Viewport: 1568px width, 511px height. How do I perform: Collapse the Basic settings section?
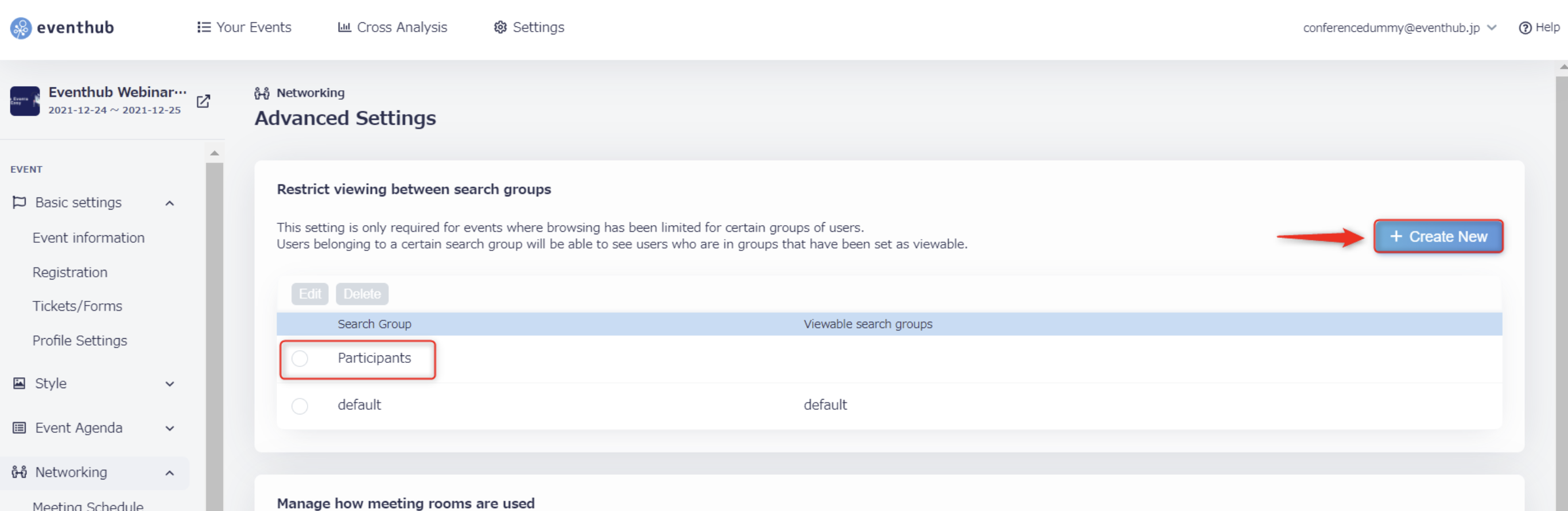[x=170, y=203]
